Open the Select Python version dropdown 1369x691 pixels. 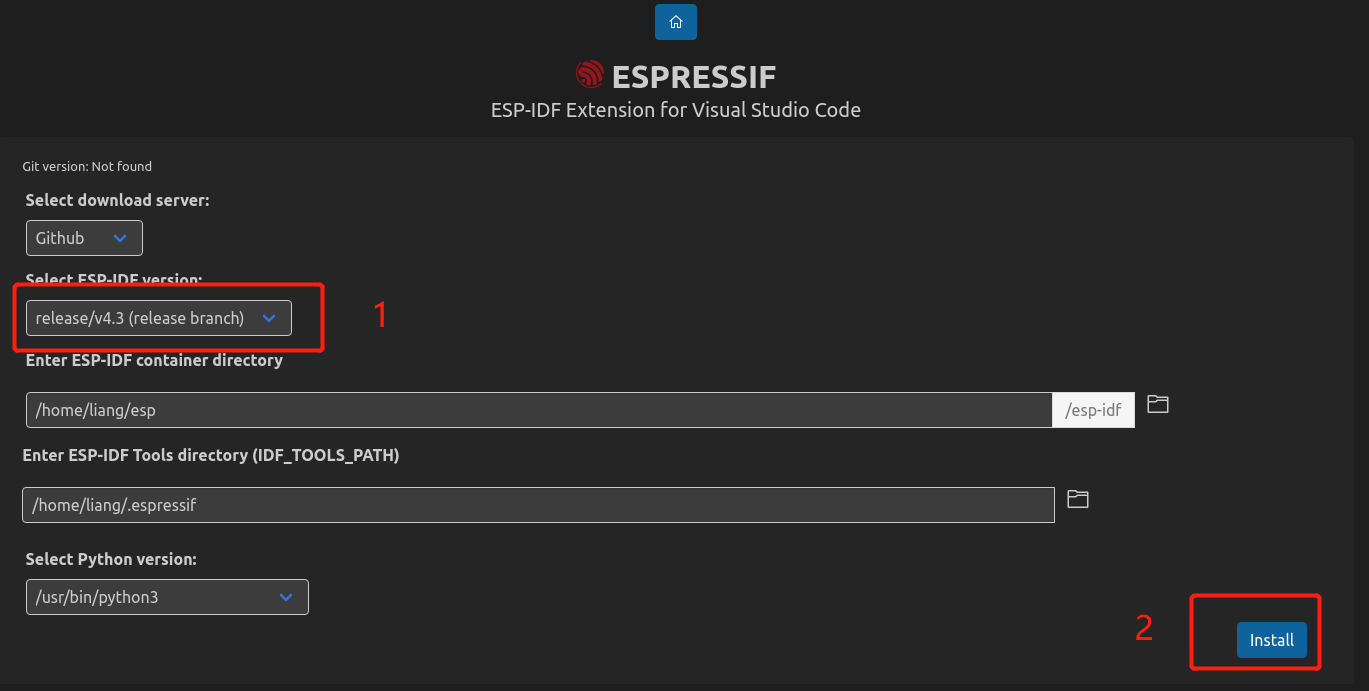[x=167, y=596]
